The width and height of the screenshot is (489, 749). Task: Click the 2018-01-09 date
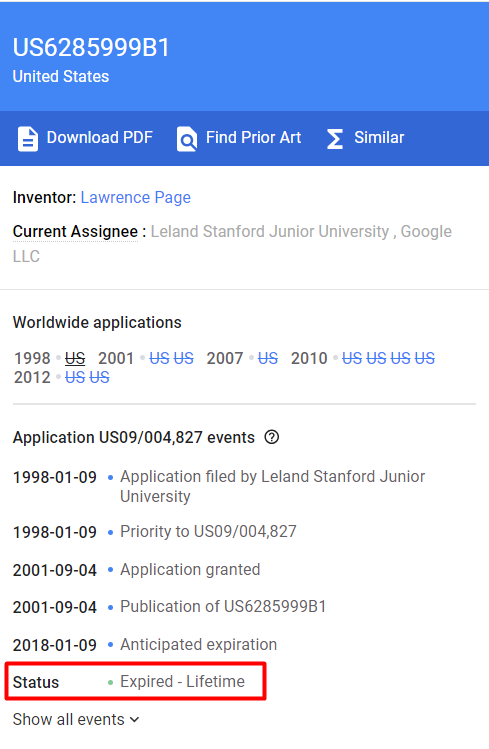pyautogui.click(x=54, y=645)
